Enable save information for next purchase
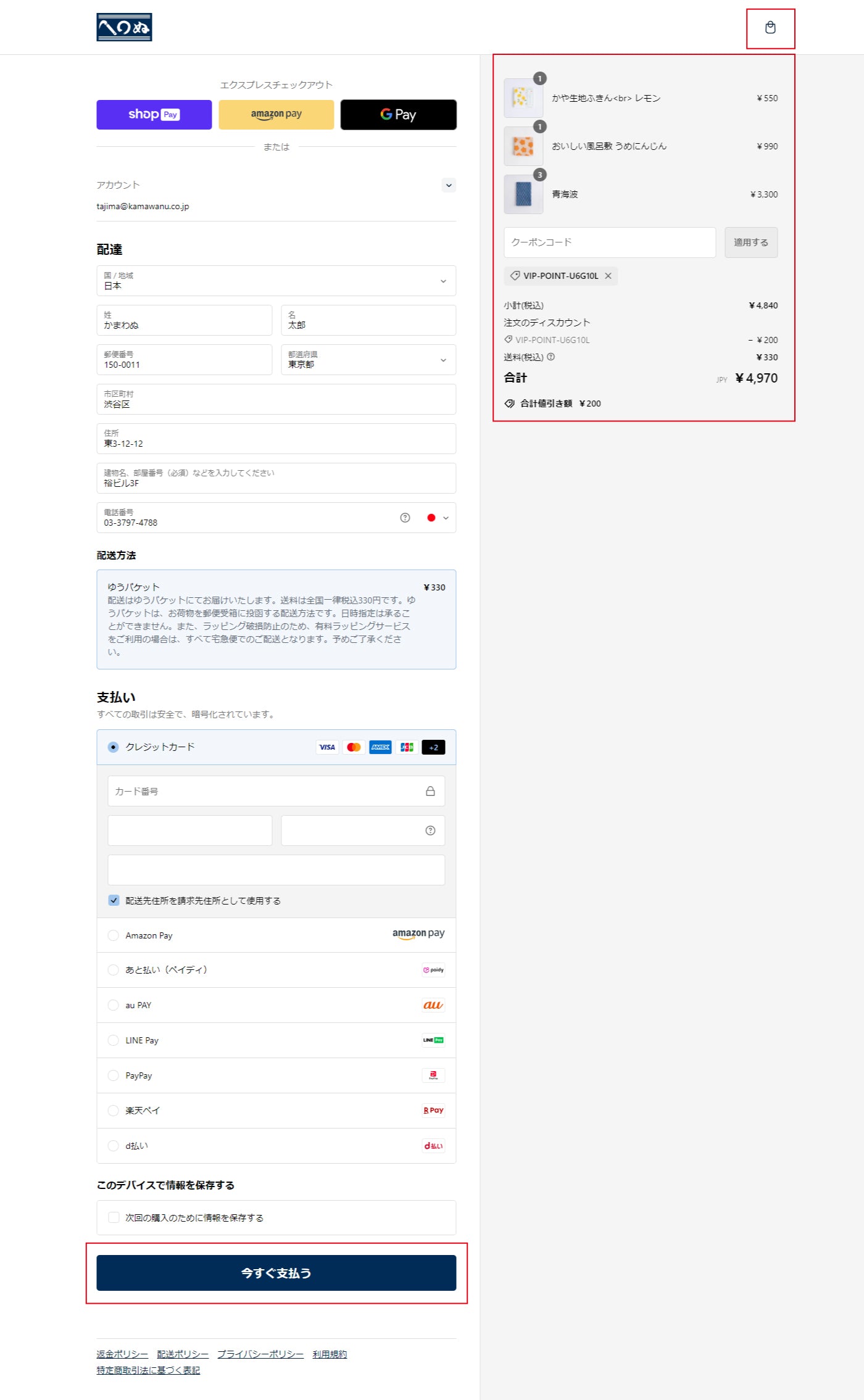 (114, 1217)
